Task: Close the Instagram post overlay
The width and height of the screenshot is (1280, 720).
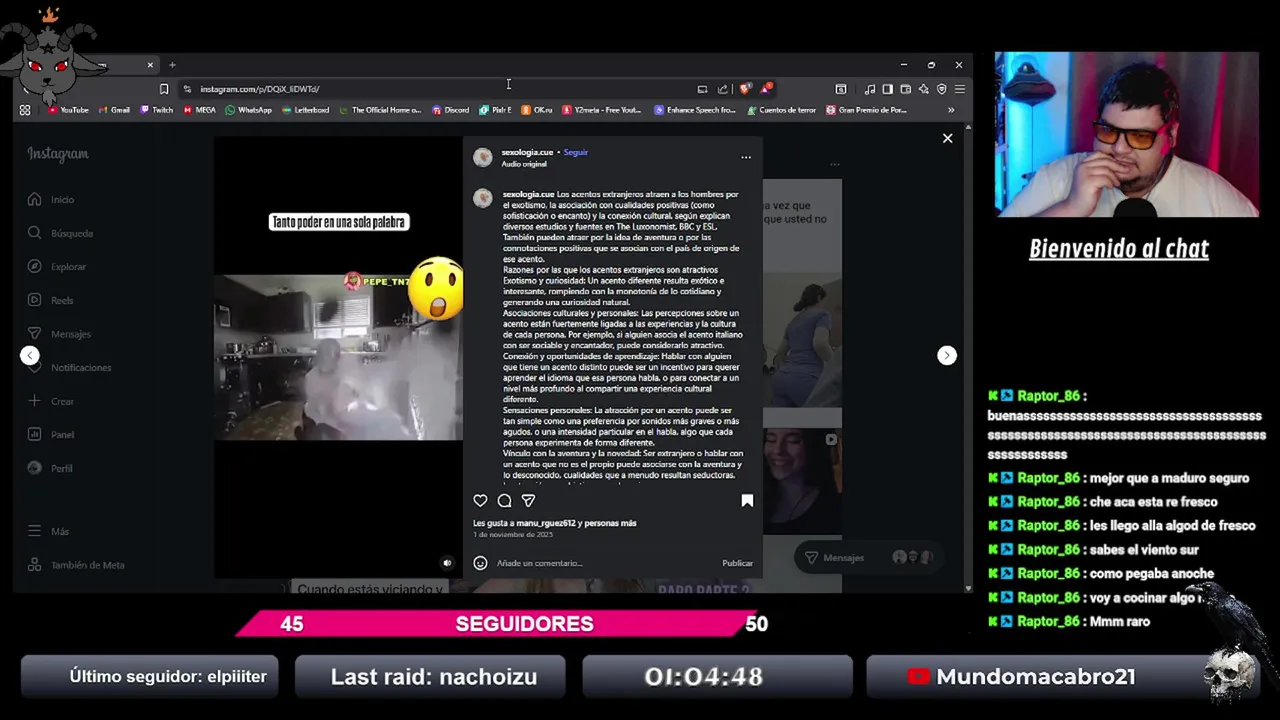Action: click(x=947, y=138)
